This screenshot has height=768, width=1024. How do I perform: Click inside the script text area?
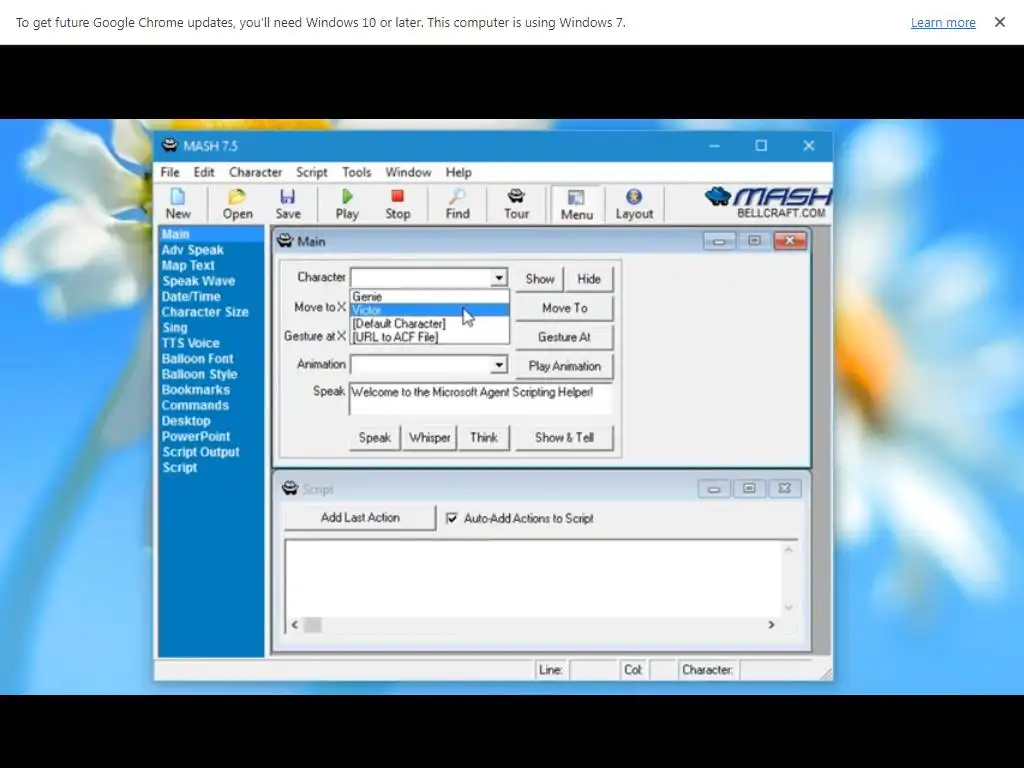click(x=534, y=579)
